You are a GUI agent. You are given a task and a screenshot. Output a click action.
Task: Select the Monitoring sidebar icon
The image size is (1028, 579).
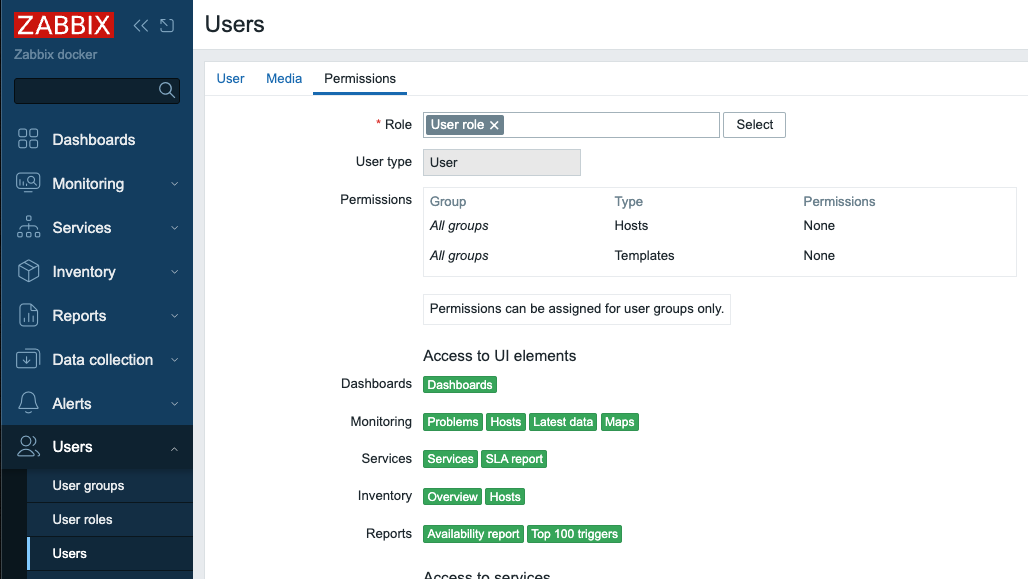pos(27,183)
